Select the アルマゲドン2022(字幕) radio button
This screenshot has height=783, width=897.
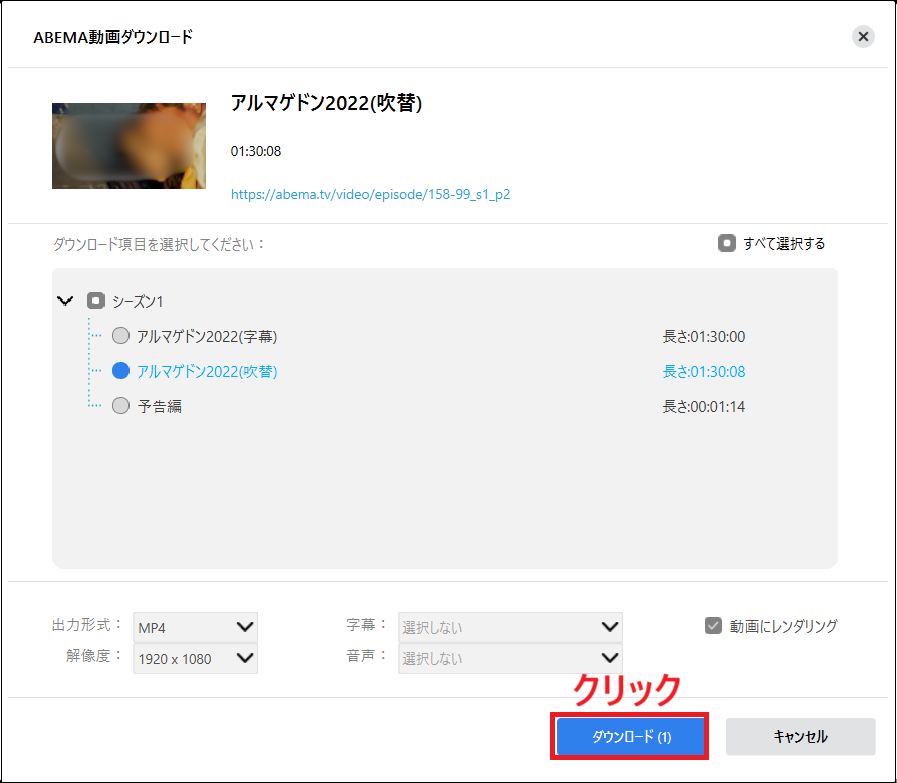(x=120, y=335)
